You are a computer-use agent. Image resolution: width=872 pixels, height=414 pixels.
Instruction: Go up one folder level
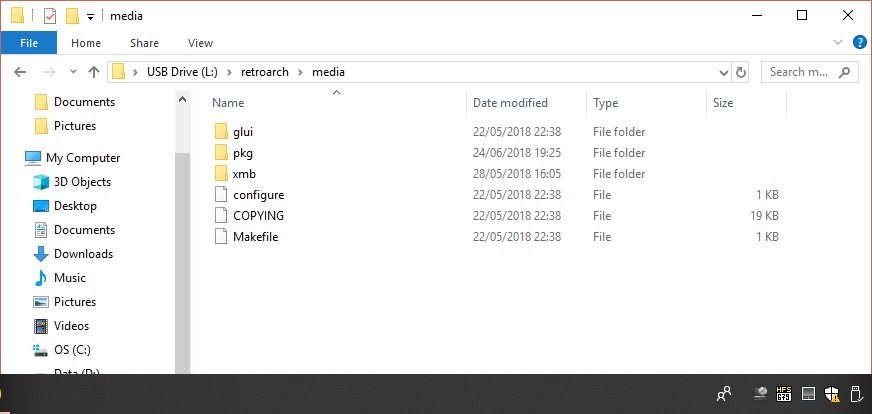[x=94, y=72]
